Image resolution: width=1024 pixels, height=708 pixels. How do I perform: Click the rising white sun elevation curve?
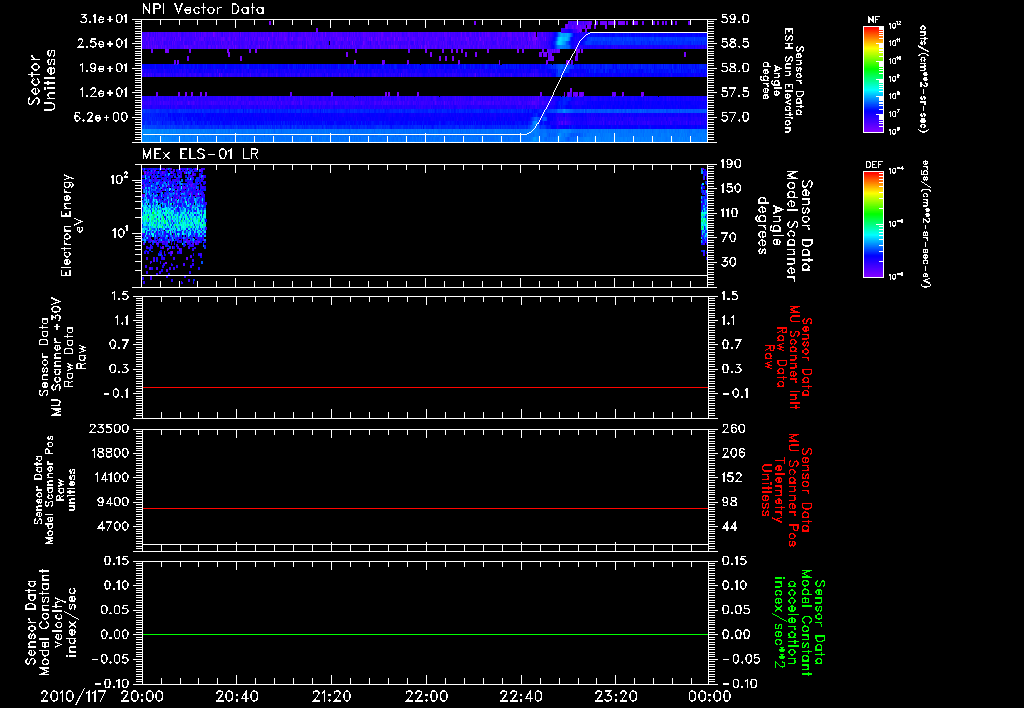(x=558, y=83)
